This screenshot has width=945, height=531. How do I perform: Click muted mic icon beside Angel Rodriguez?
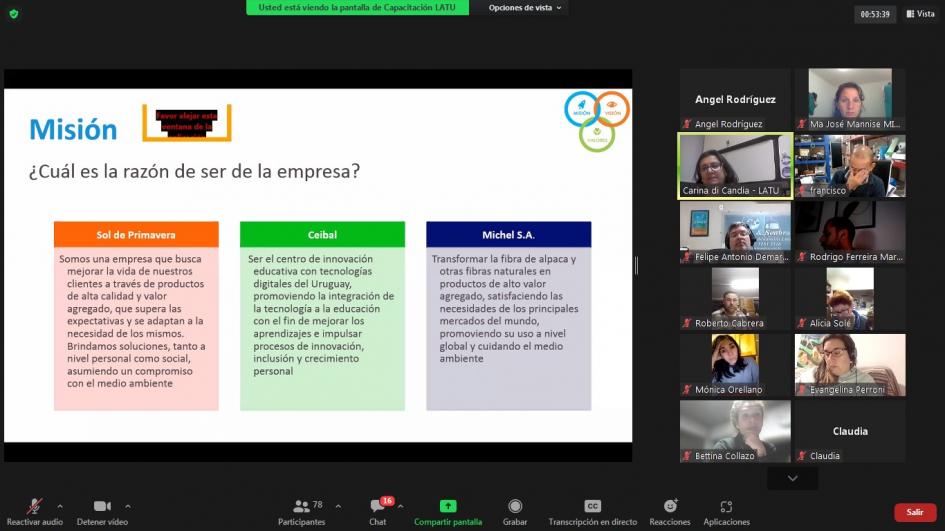point(686,124)
